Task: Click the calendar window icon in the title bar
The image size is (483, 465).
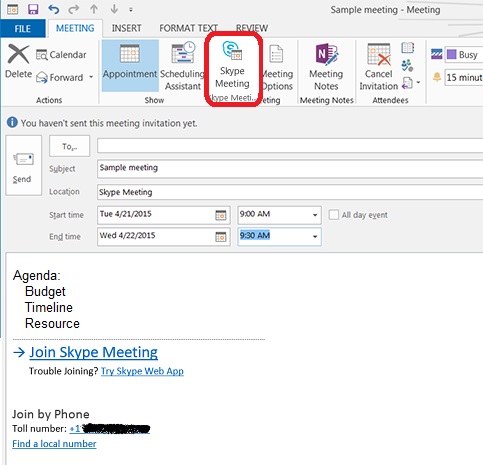Action: [x=13, y=9]
